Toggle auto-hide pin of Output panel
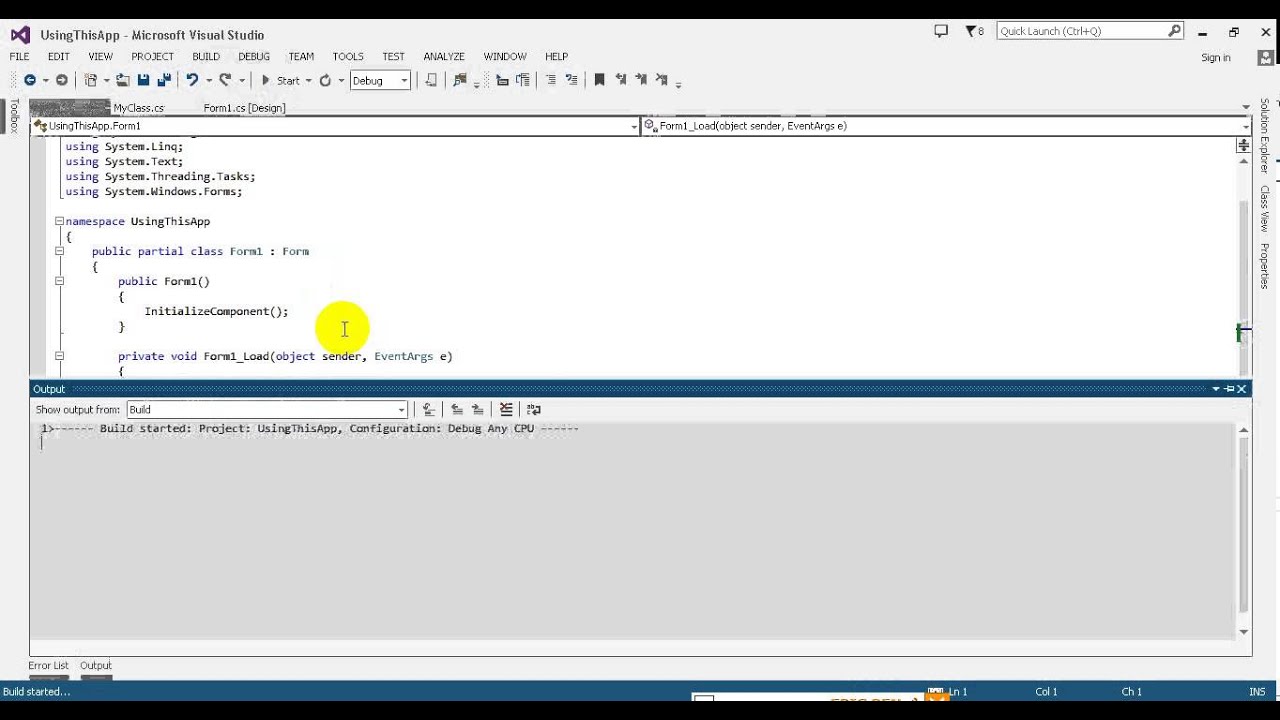Screen dimensions: 1280x720 1229,389
